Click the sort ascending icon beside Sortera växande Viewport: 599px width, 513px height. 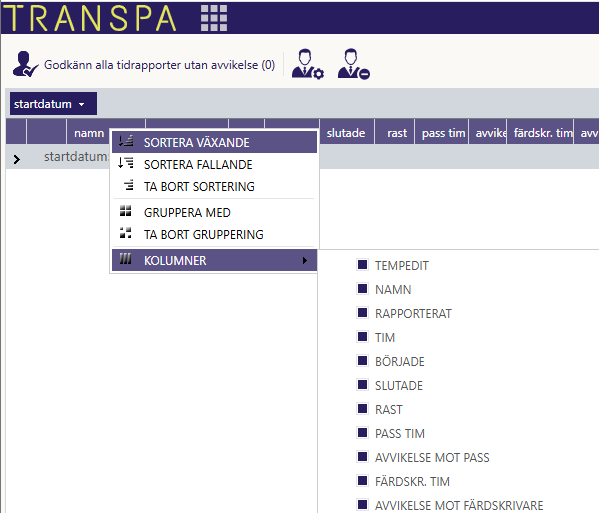126,141
